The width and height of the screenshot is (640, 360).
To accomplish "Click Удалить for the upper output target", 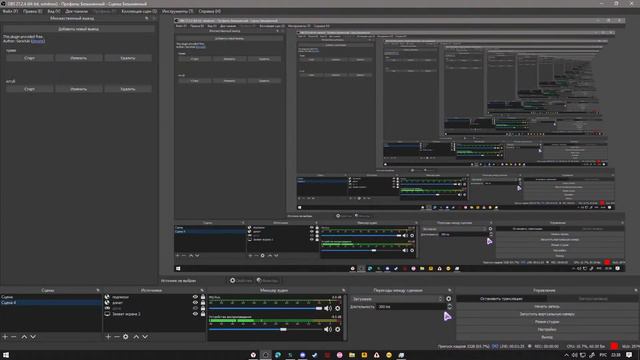I will [128, 58].
